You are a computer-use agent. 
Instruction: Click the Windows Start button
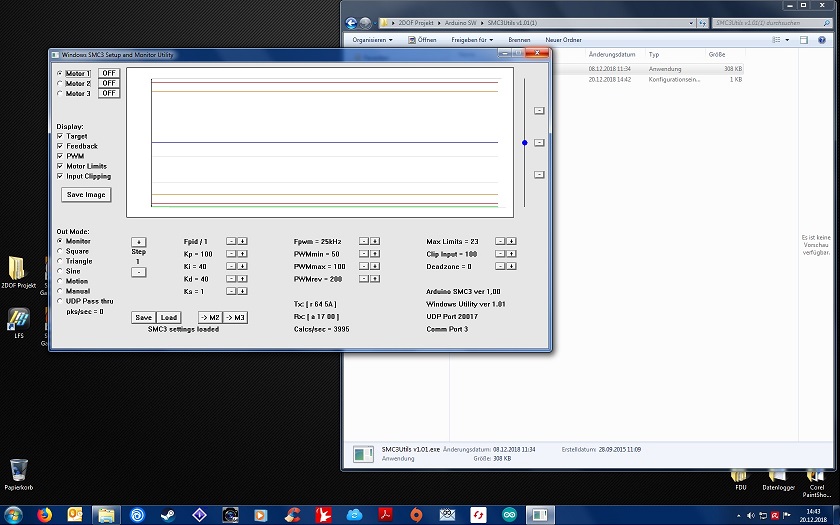click(x=13, y=515)
